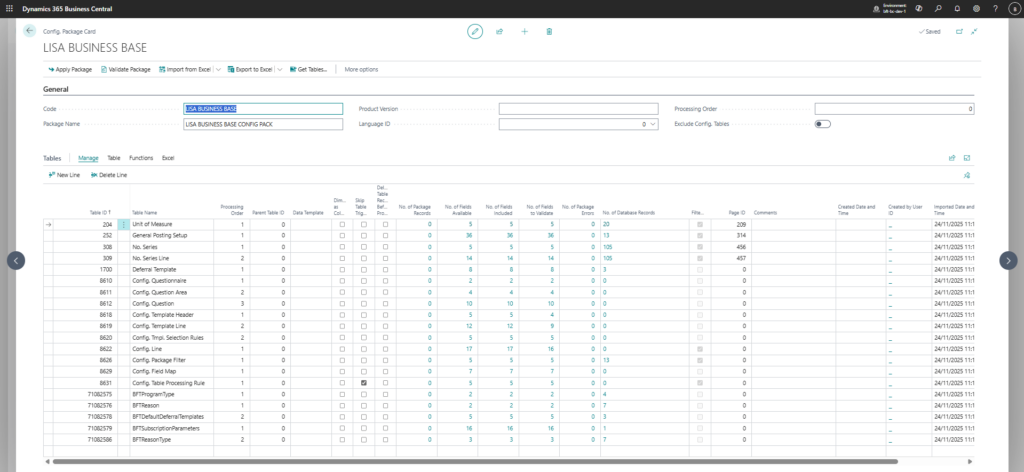Image resolution: width=1024 pixels, height=472 pixels.
Task: Check Skip Table Triggers for Unit of Measure
Action: tap(364, 225)
